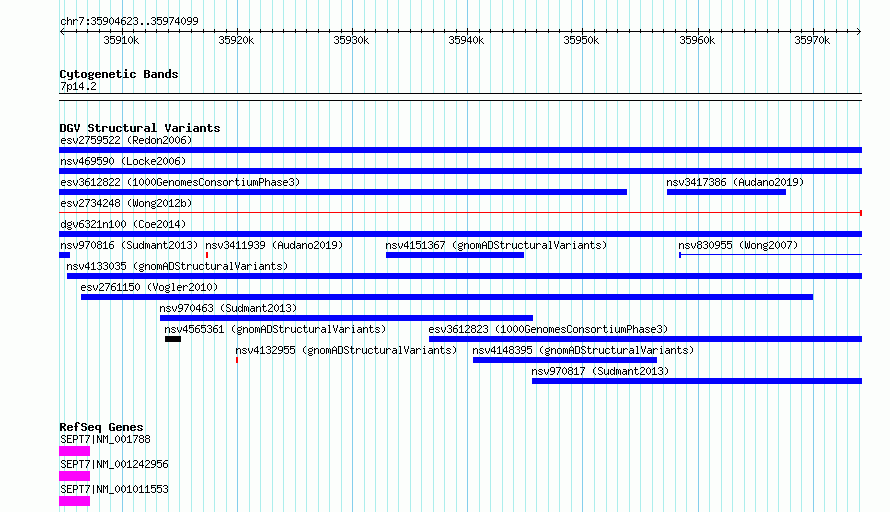
Task: Open the nsv4148395 gnomAD variant bar
Action: (565, 360)
